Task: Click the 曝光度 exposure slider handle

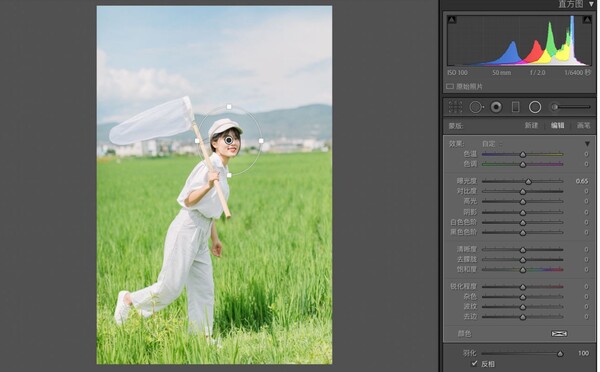Action: [x=528, y=181]
